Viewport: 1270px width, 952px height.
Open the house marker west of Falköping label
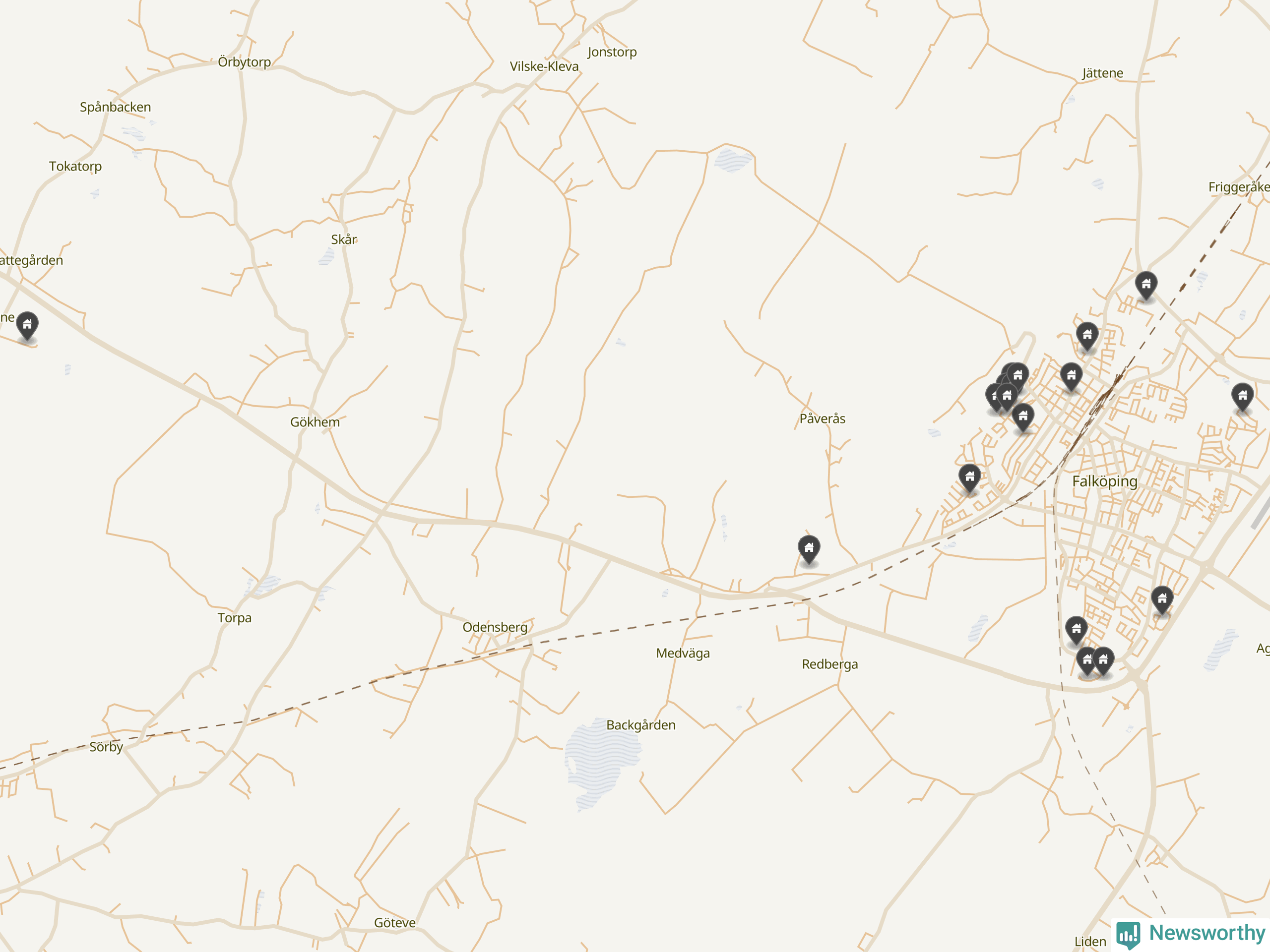[970, 478]
